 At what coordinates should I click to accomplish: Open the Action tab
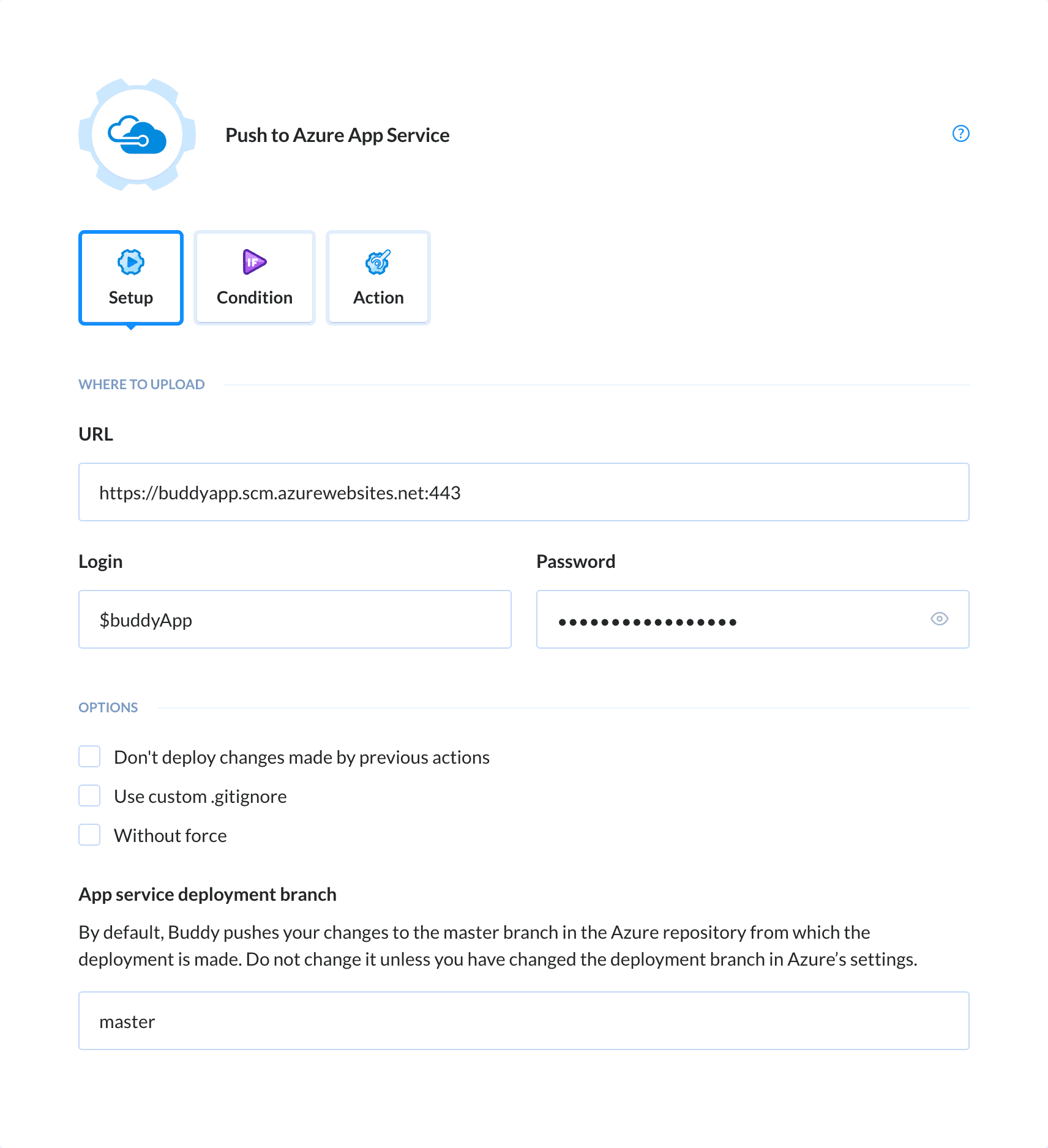click(378, 277)
